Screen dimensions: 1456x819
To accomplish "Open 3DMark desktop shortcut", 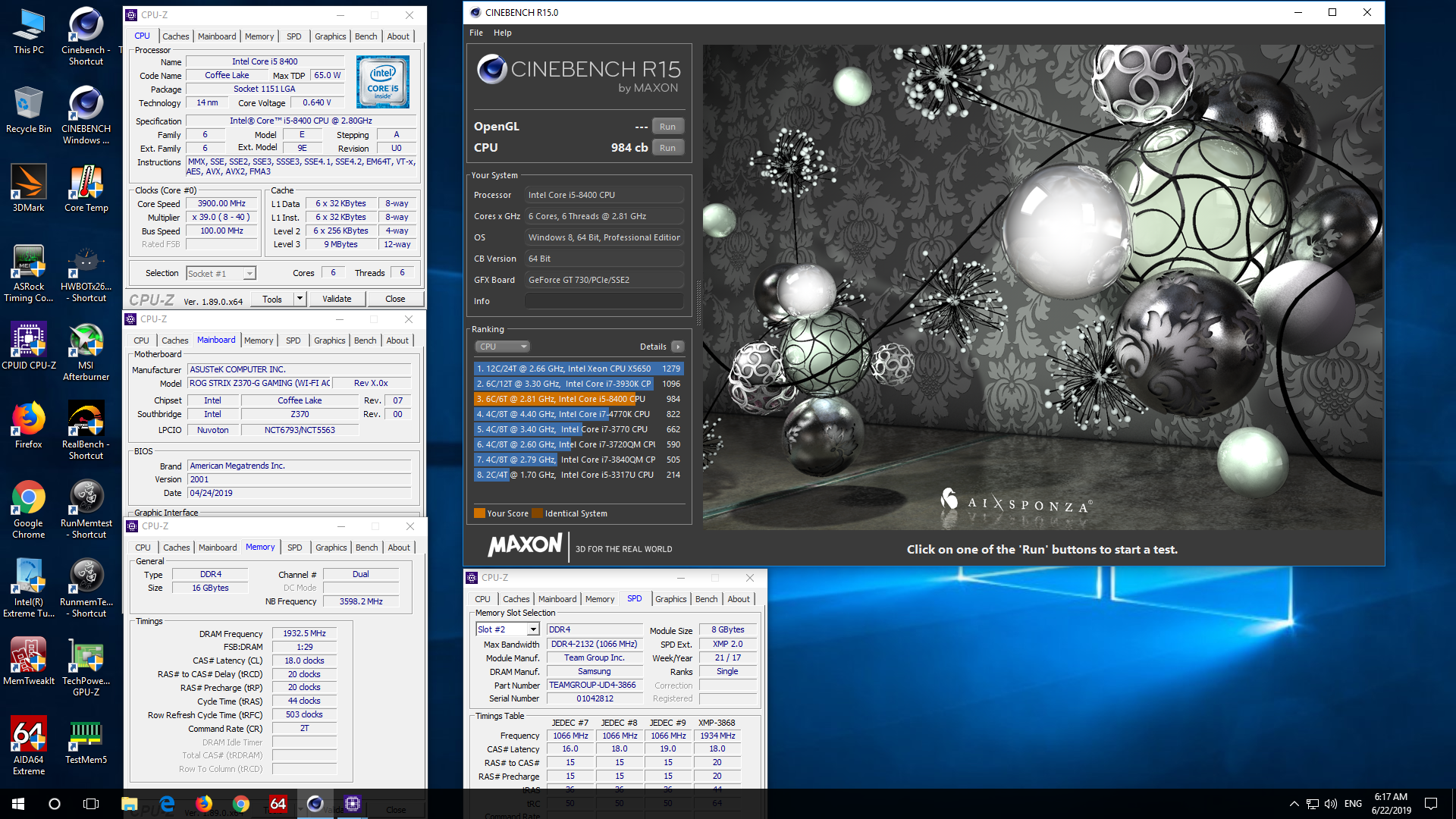I will tap(29, 189).
